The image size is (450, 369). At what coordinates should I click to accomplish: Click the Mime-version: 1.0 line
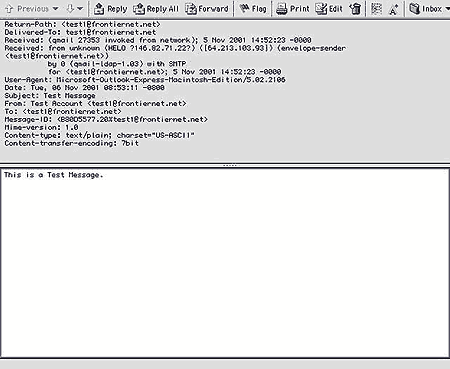[x=41, y=127]
